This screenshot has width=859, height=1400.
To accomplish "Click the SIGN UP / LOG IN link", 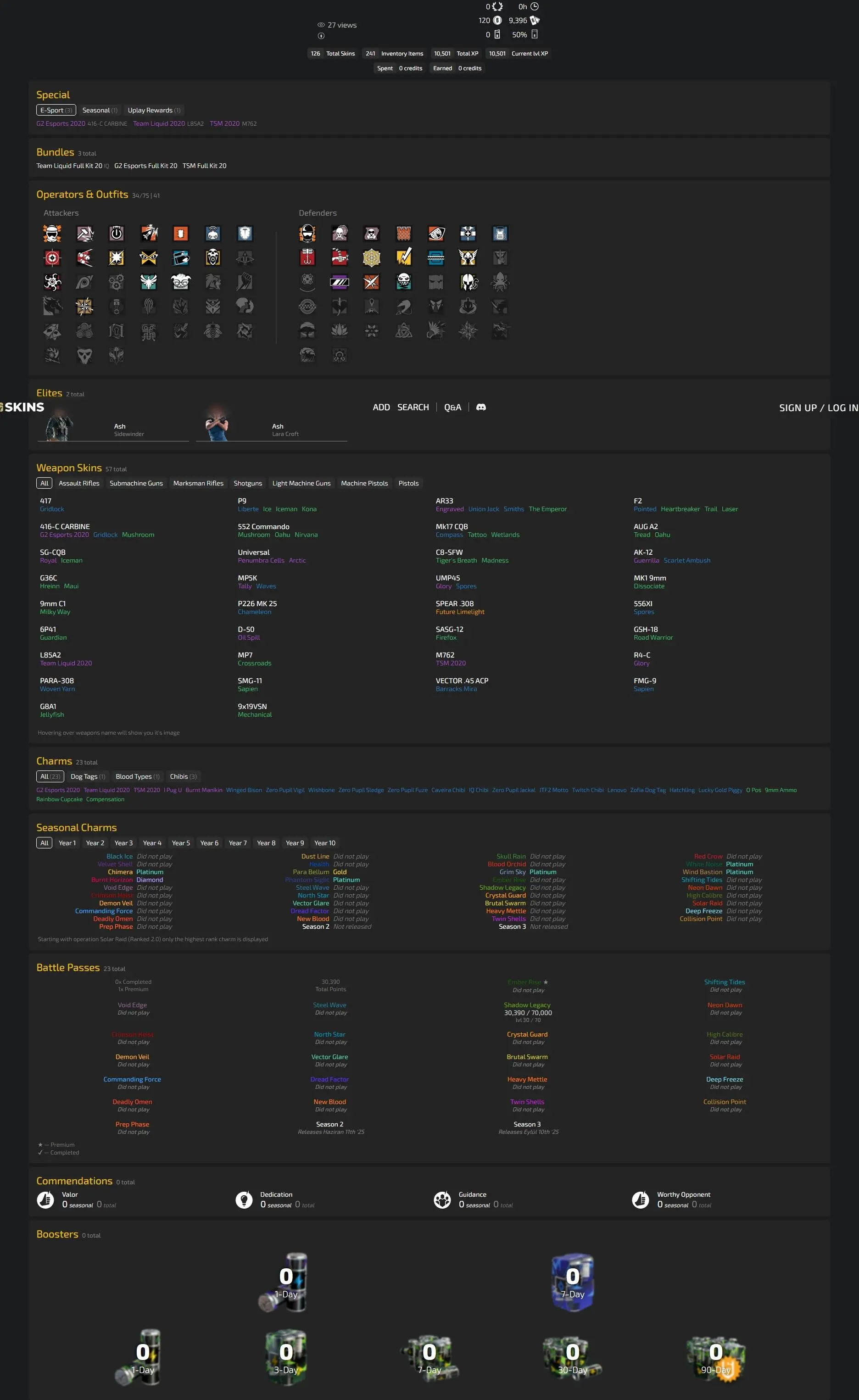I will [818, 408].
